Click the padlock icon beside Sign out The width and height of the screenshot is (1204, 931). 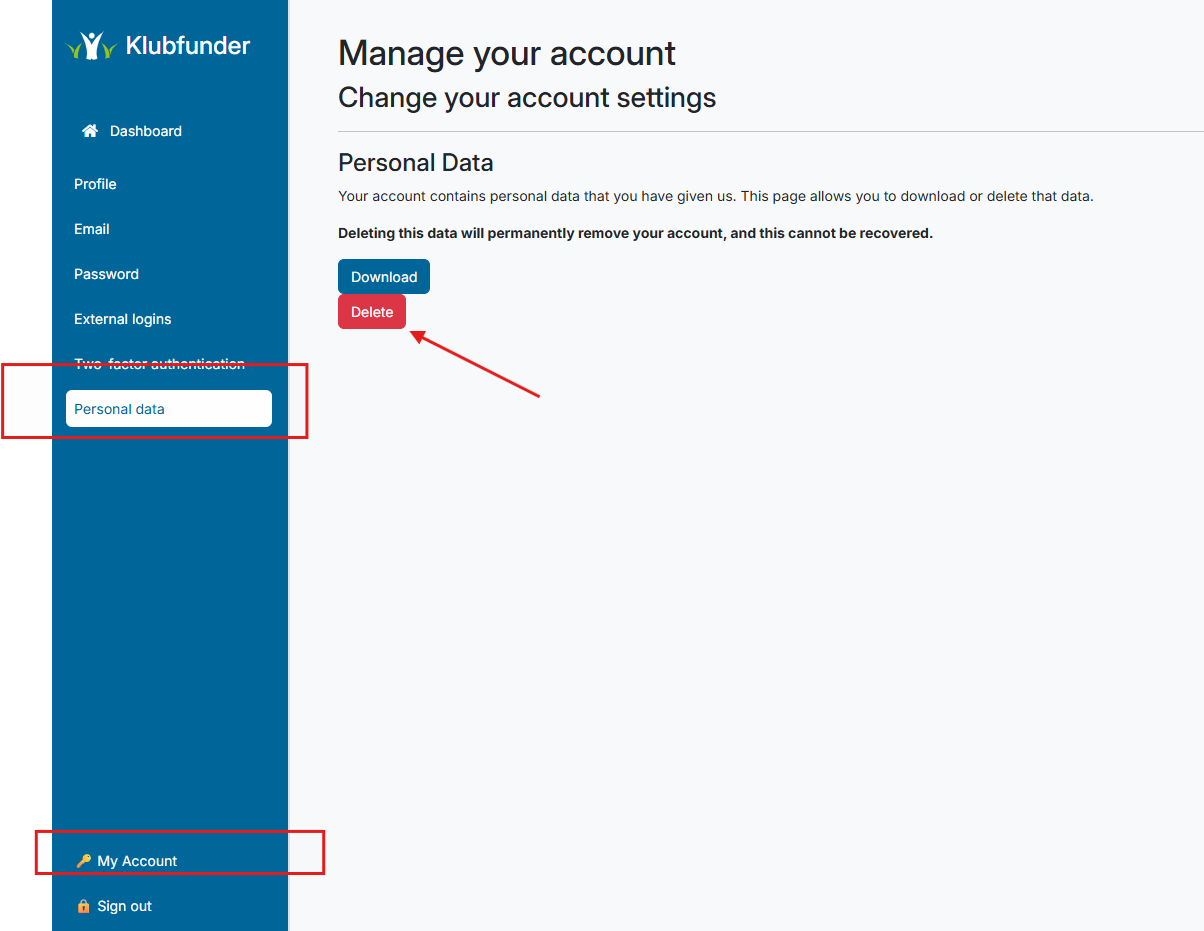[x=82, y=906]
